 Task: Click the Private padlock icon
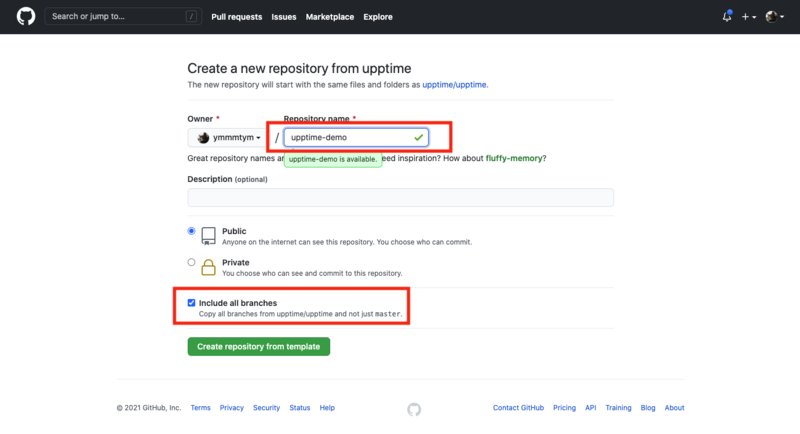point(208,267)
